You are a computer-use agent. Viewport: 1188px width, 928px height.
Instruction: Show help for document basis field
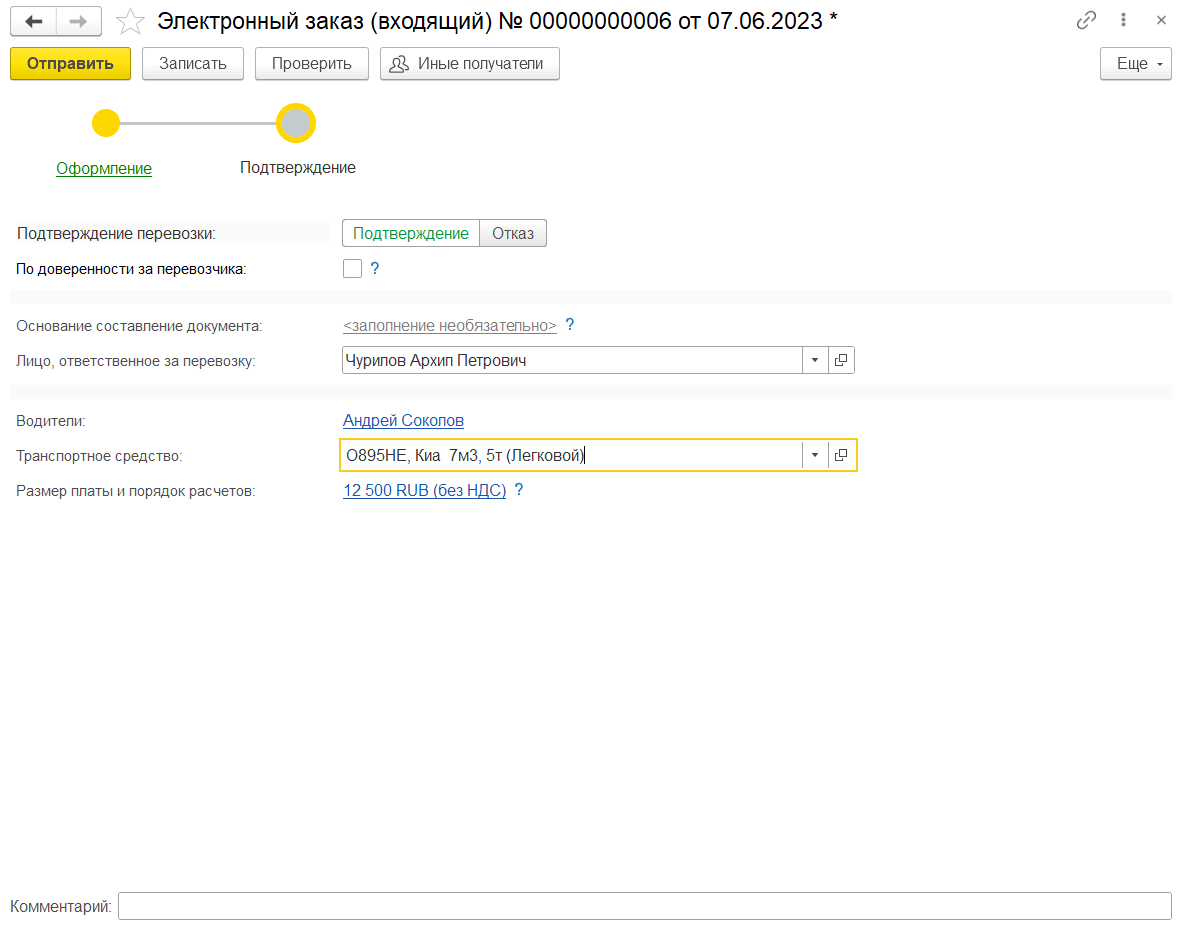pyautogui.click(x=570, y=324)
